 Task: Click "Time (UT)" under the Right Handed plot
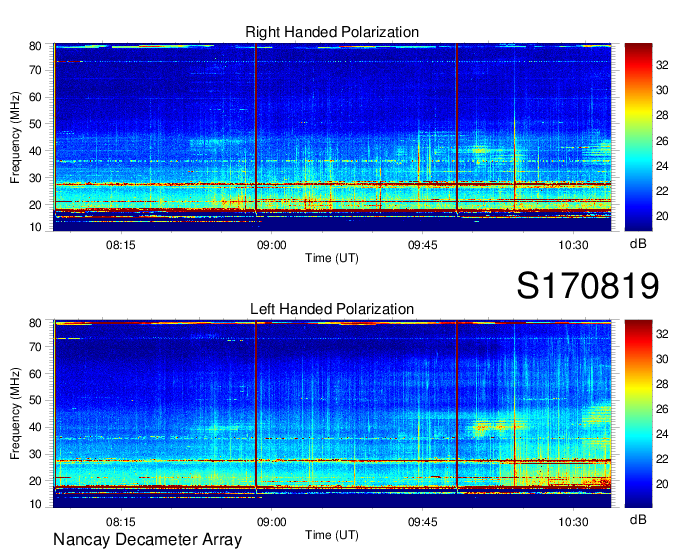(x=332, y=258)
